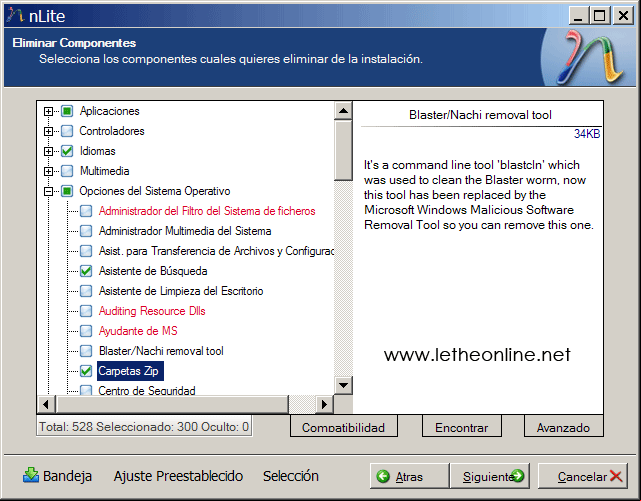
Task: Check Administrador Multimedia del Sistema checkbox
Action: 86,231
